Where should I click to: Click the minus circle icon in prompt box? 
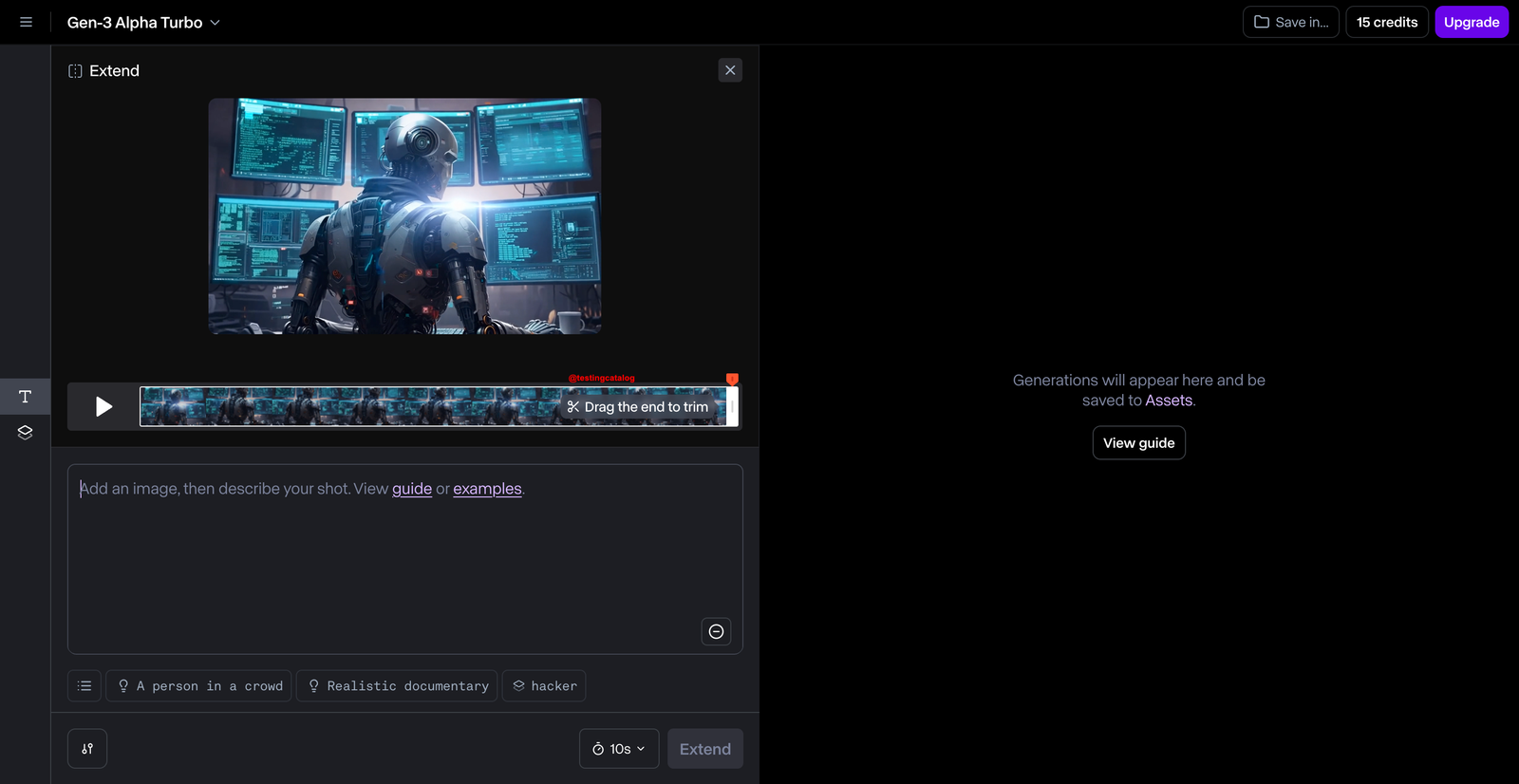(717, 632)
